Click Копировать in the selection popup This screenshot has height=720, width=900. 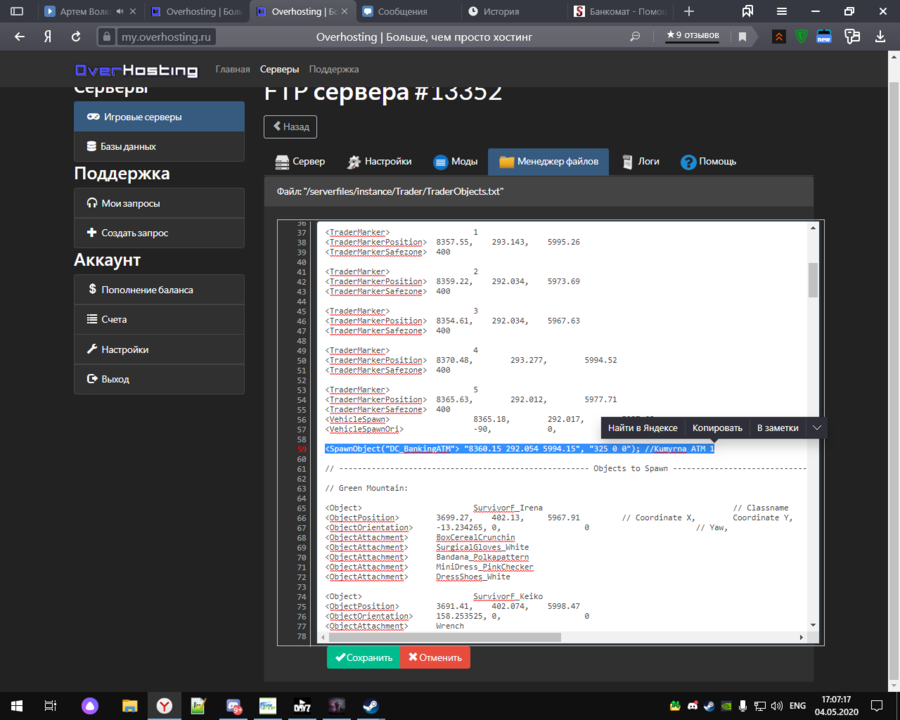717,428
